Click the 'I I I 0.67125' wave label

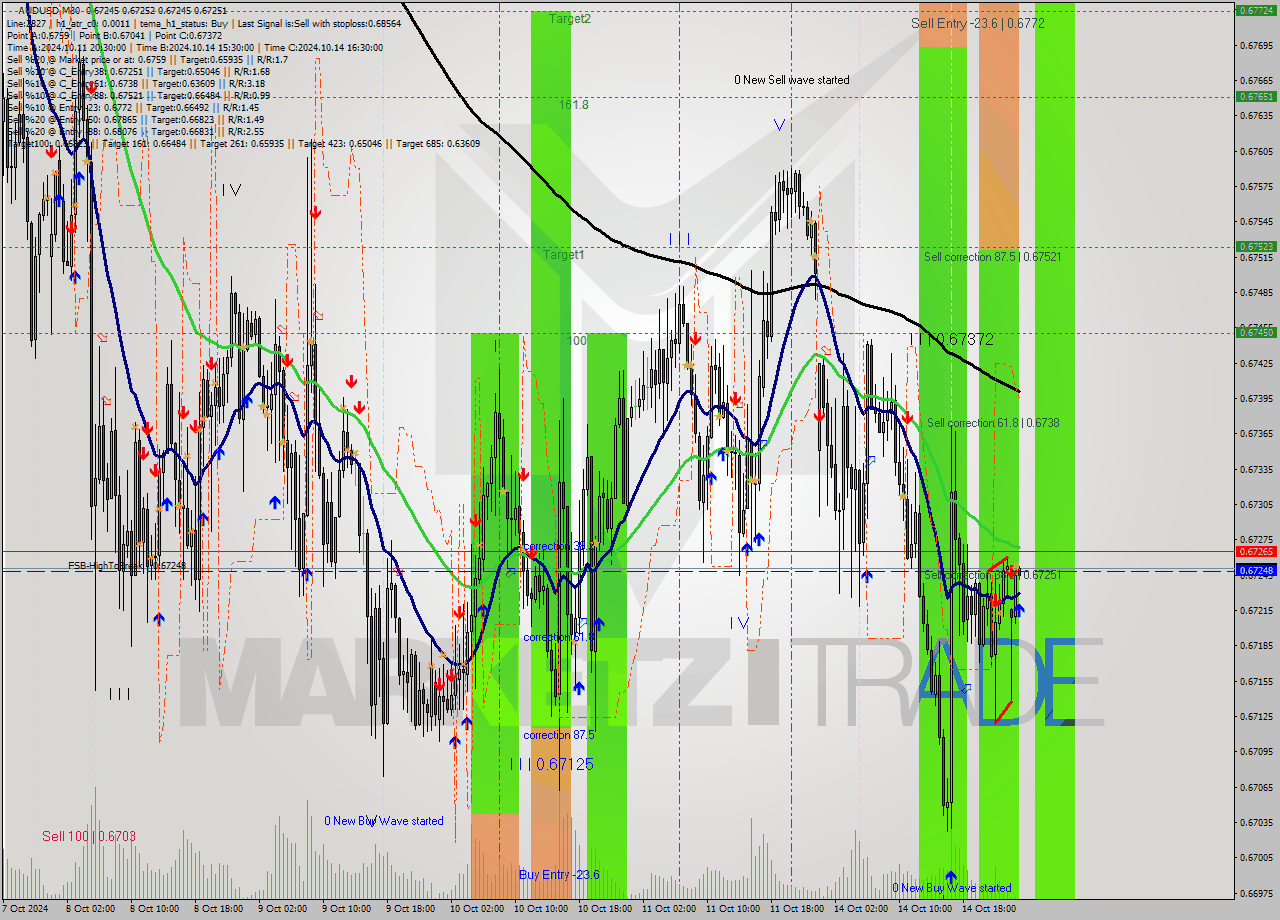click(x=551, y=764)
